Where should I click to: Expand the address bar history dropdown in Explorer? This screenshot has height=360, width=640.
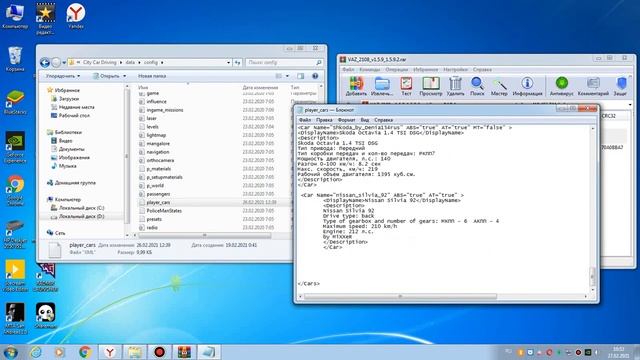tap(229, 62)
